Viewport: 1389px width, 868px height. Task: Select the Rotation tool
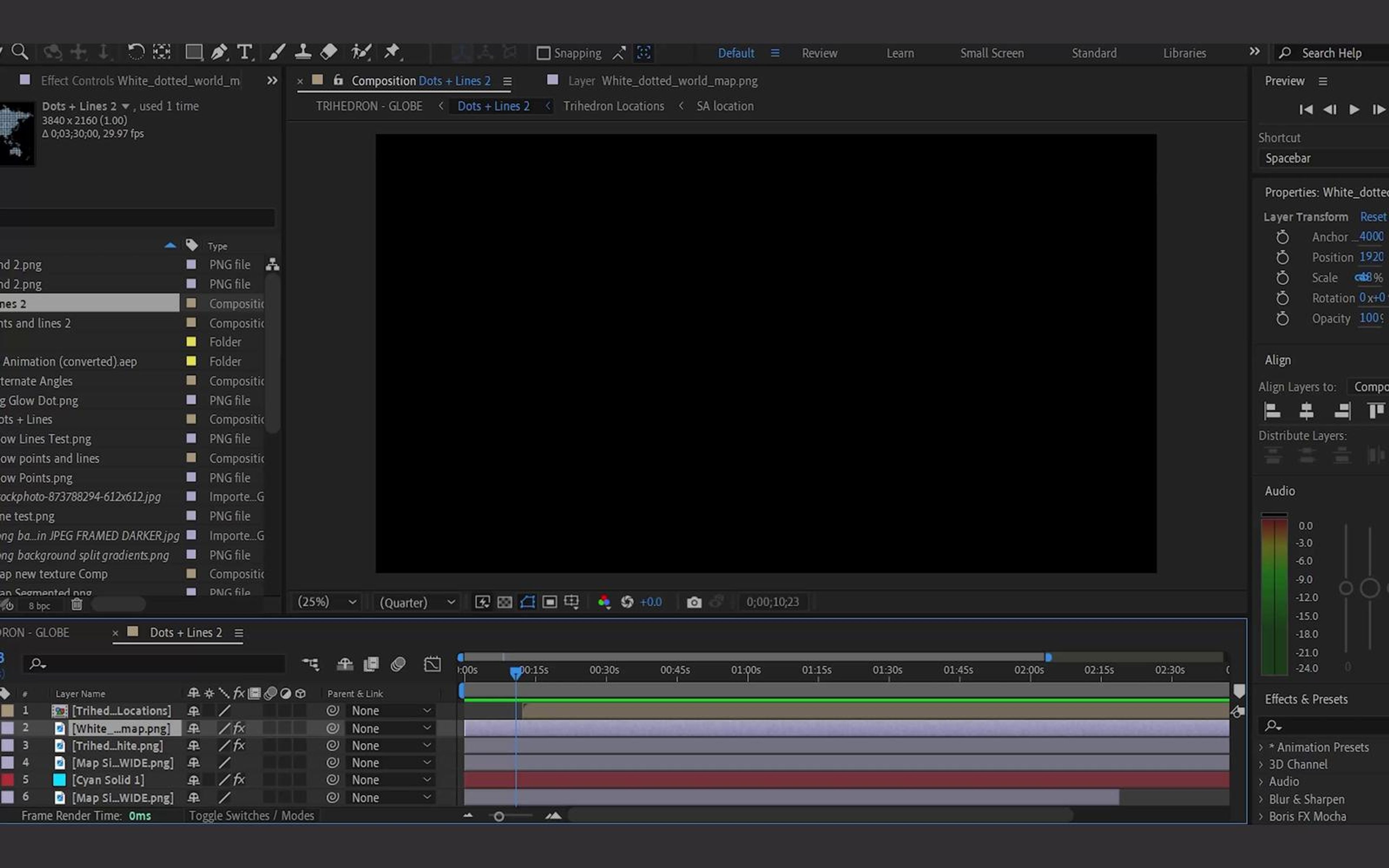[135, 52]
